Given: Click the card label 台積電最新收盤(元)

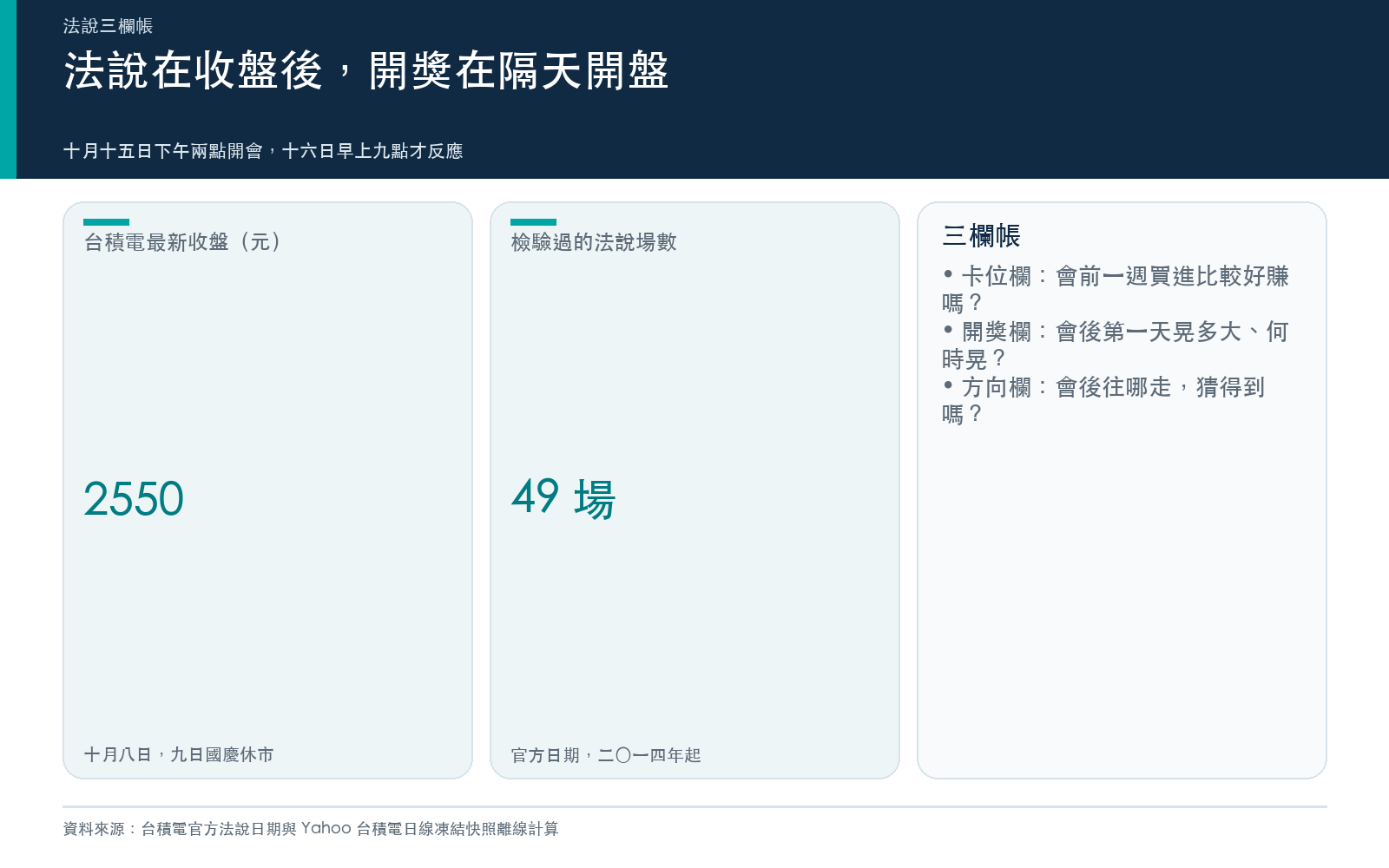Looking at the screenshot, I should pyautogui.click(x=183, y=242).
